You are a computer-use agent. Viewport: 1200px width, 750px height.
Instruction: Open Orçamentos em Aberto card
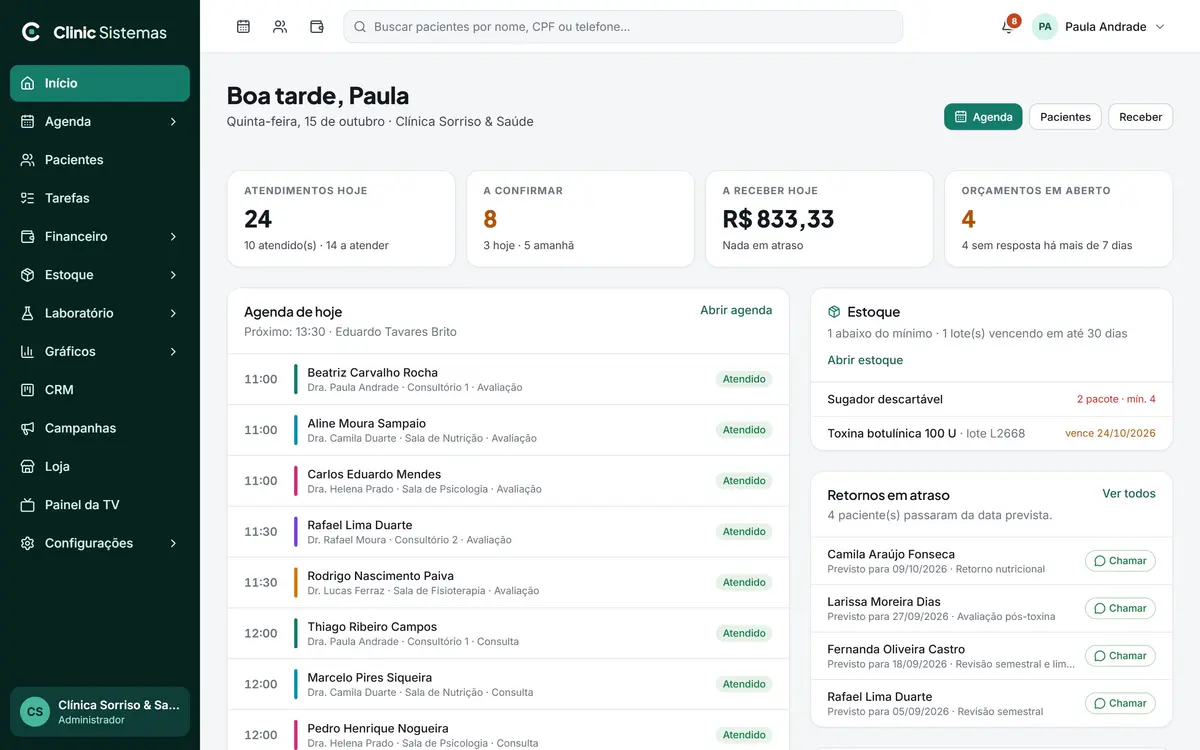[x=1058, y=219]
